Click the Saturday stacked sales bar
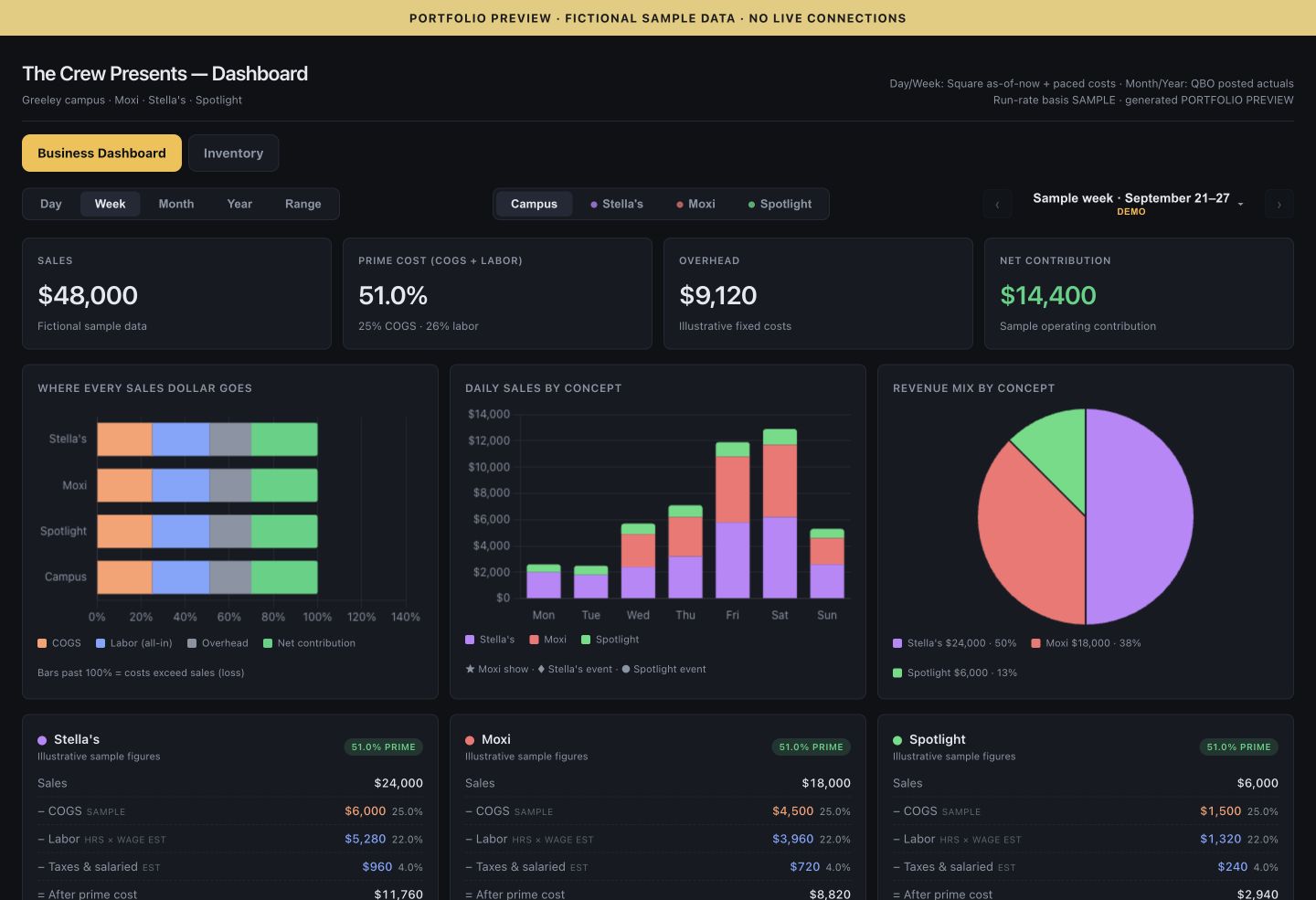The height and width of the screenshot is (900, 1316). click(x=780, y=514)
